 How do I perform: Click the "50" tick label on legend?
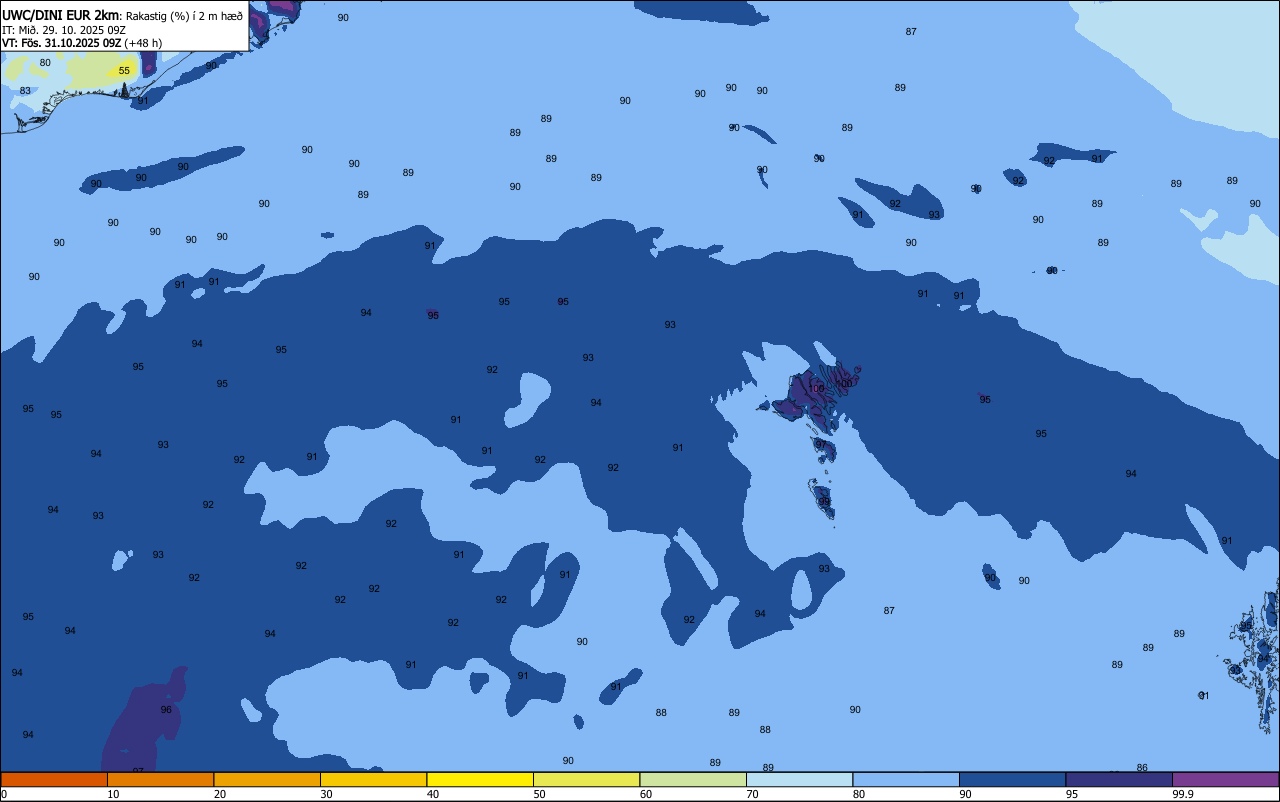(539, 794)
